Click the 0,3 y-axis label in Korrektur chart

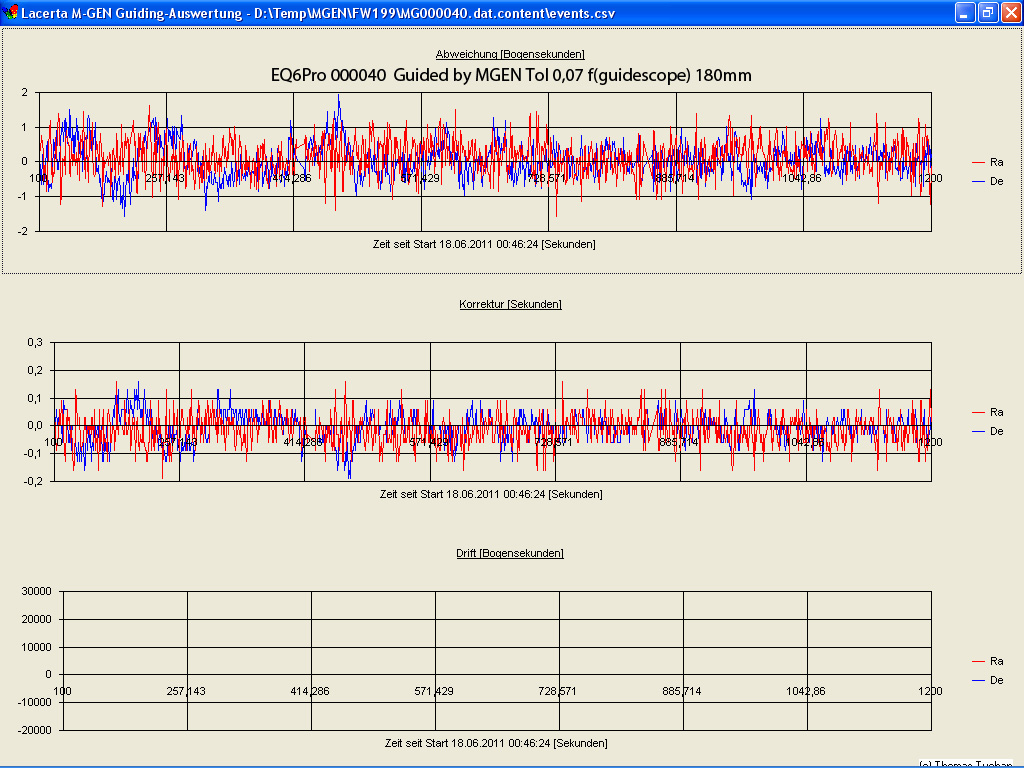click(35, 342)
